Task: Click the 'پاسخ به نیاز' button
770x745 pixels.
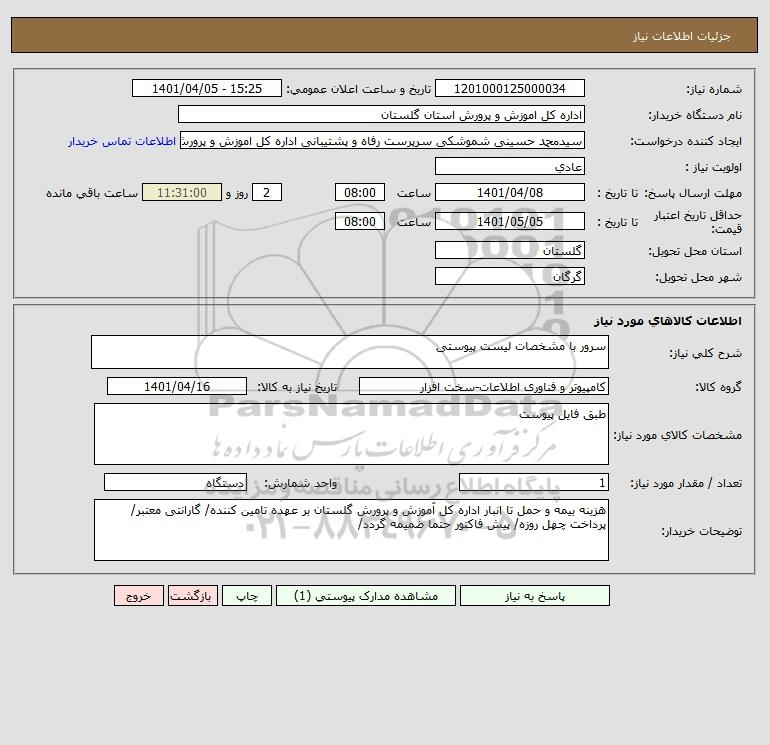Action: coord(534,596)
